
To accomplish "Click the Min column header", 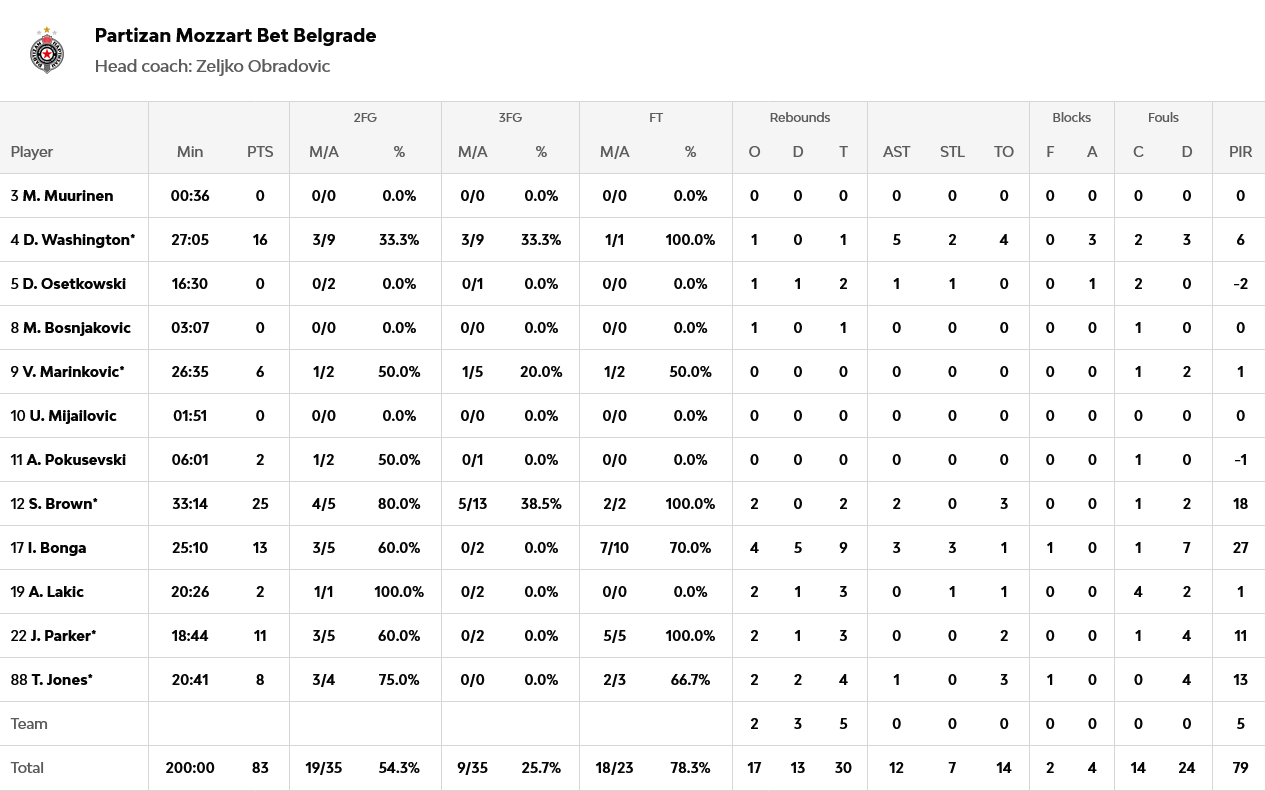I will click(x=190, y=152).
